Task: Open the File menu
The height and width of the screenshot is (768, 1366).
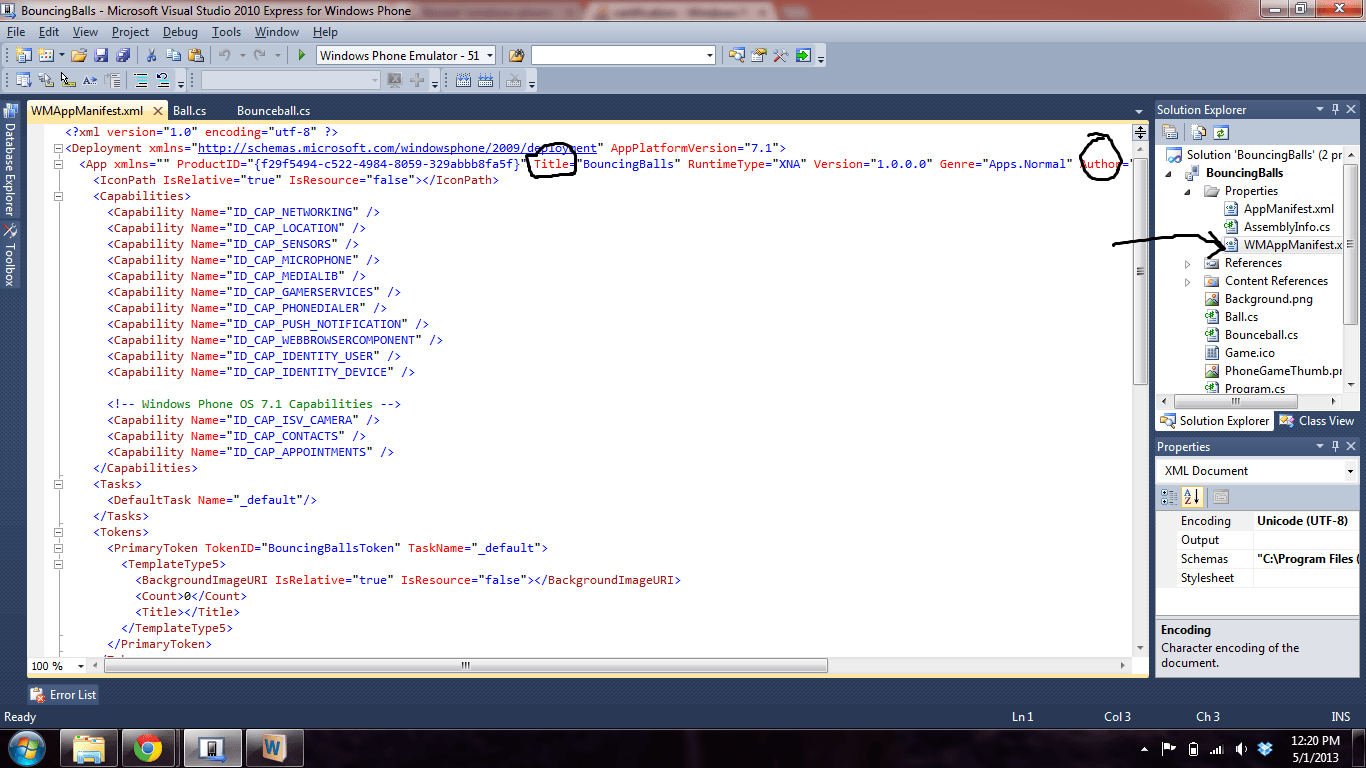Action: coord(16,32)
